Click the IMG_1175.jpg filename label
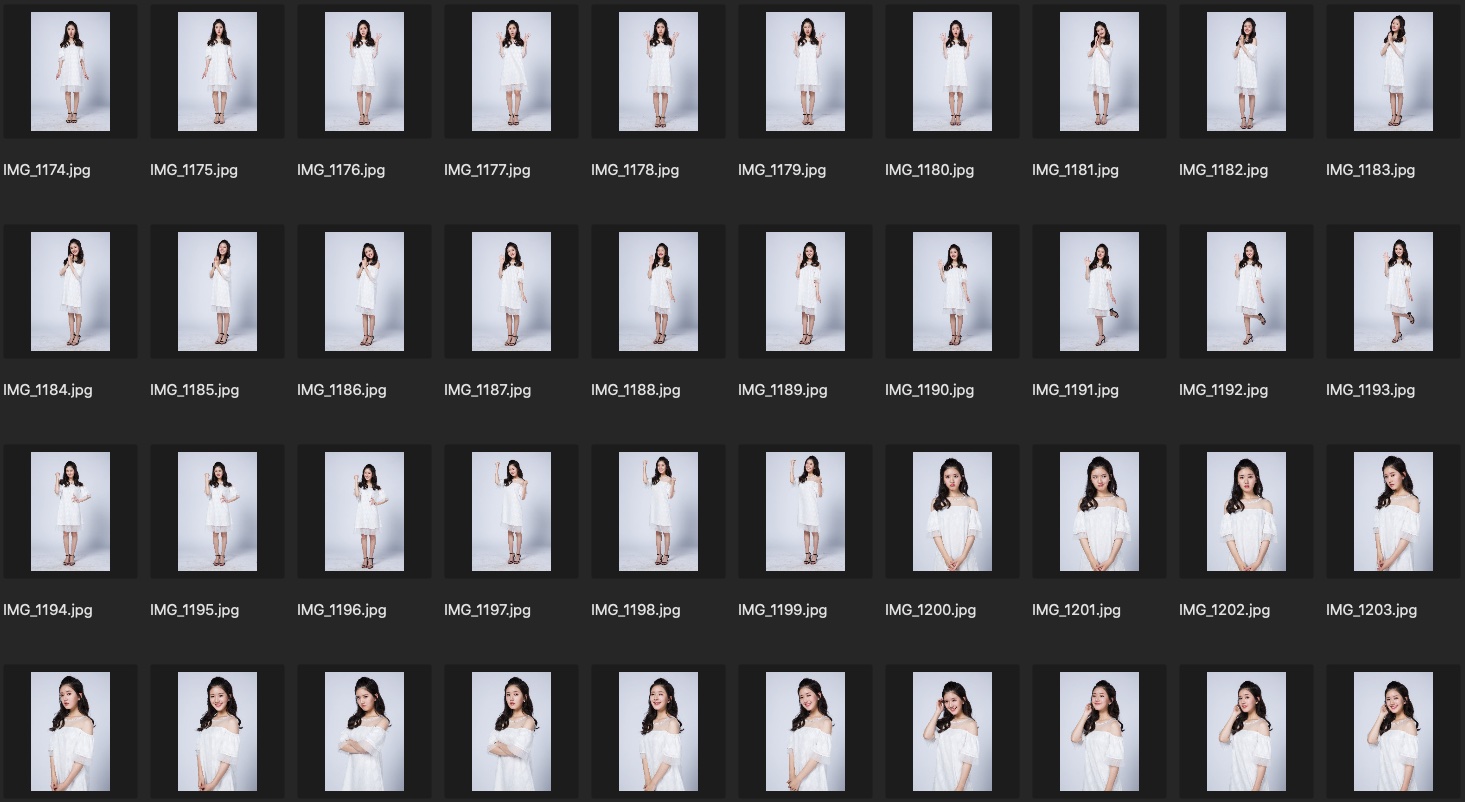 point(194,170)
